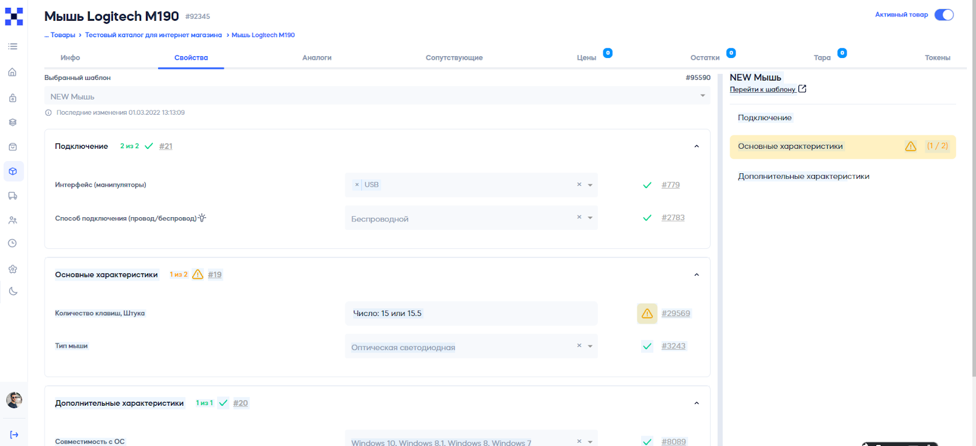Collapse the Дополнительные характеристики section
The width and height of the screenshot is (976, 446).
tap(697, 403)
